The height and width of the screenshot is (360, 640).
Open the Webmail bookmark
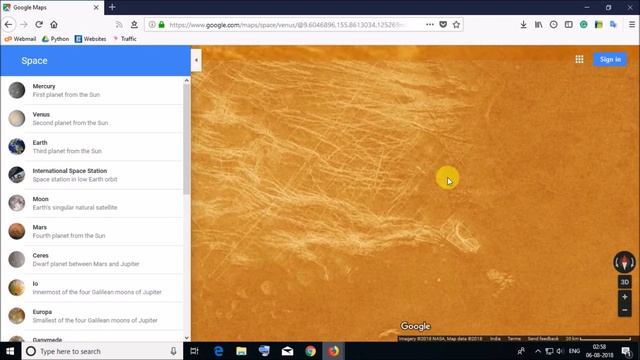tap(20, 39)
